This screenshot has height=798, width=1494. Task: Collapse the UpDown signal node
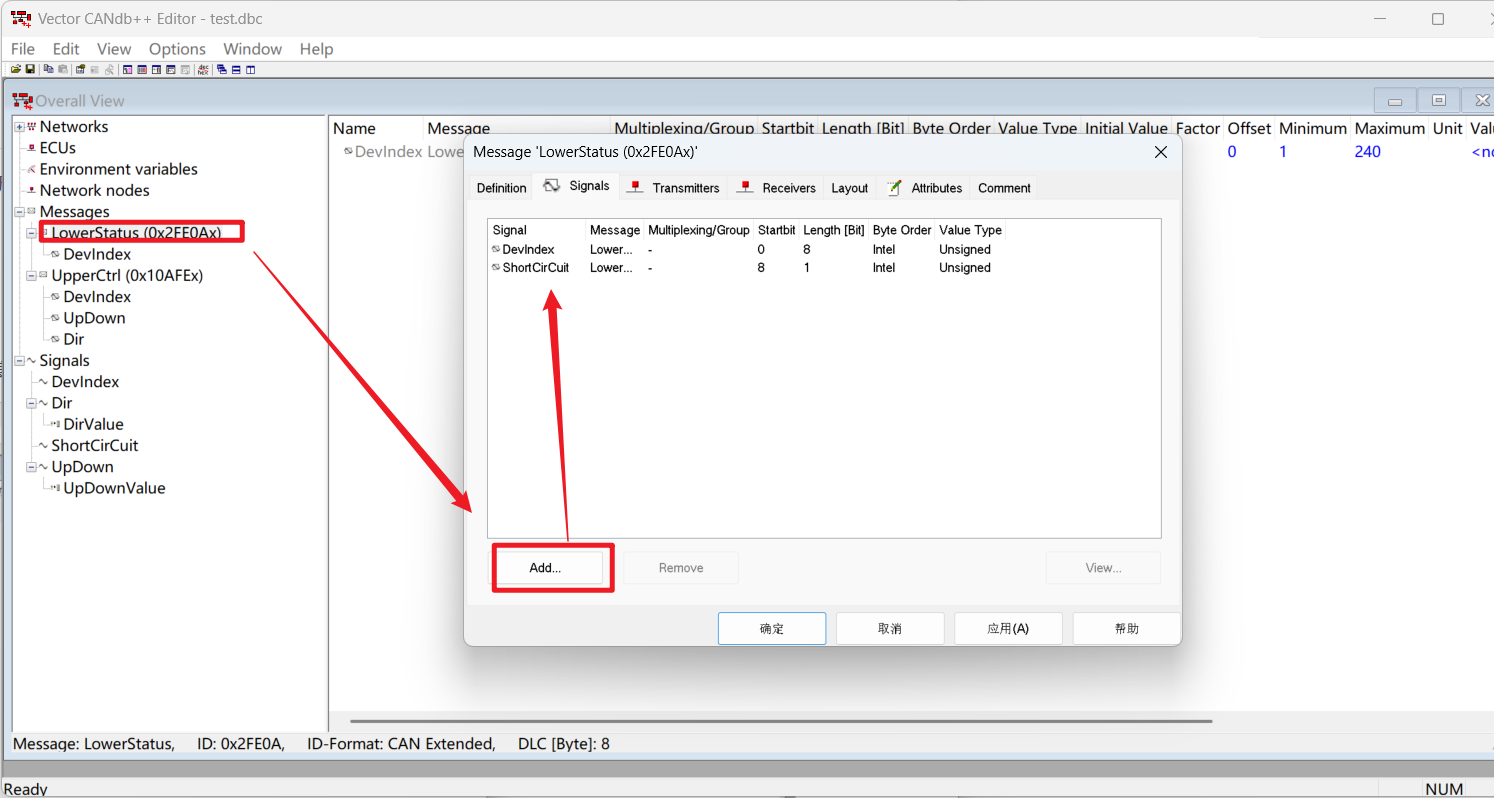[32, 467]
